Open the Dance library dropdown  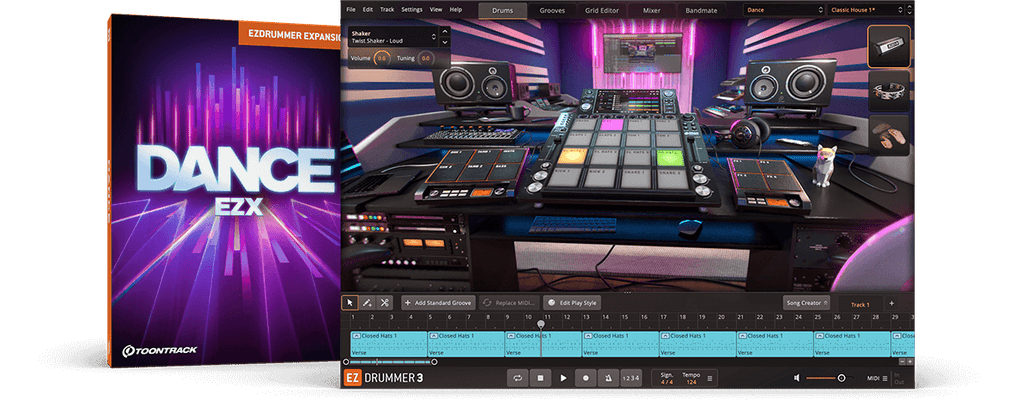click(784, 10)
